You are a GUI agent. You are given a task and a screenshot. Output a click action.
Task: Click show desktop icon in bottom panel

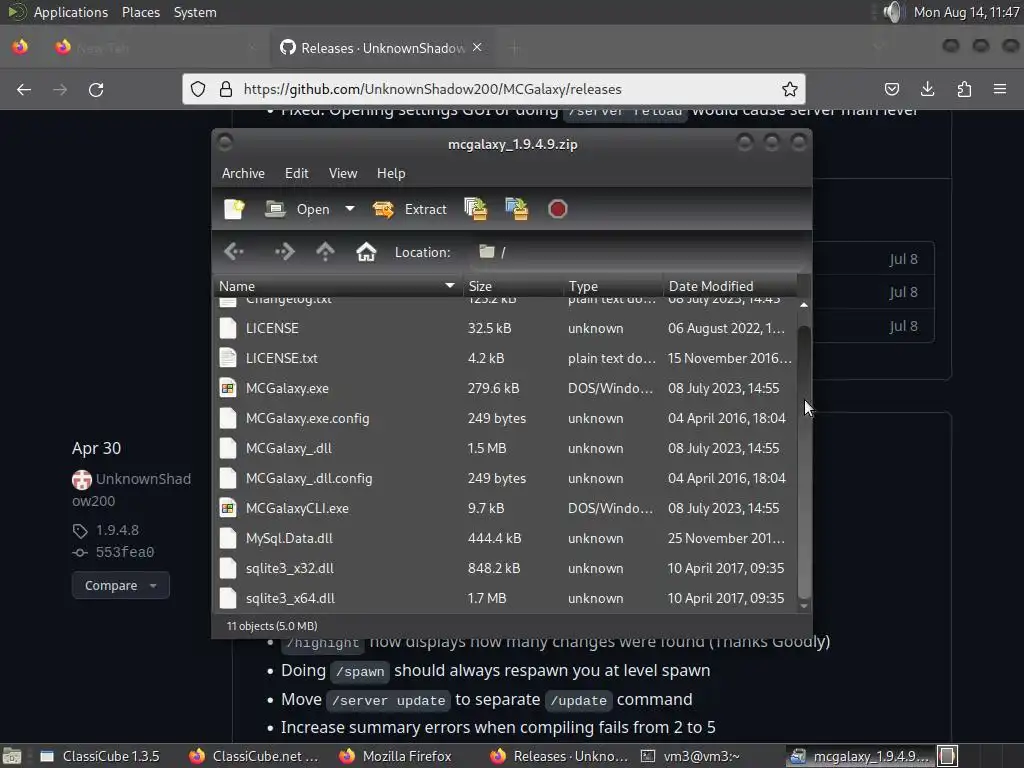point(11,756)
